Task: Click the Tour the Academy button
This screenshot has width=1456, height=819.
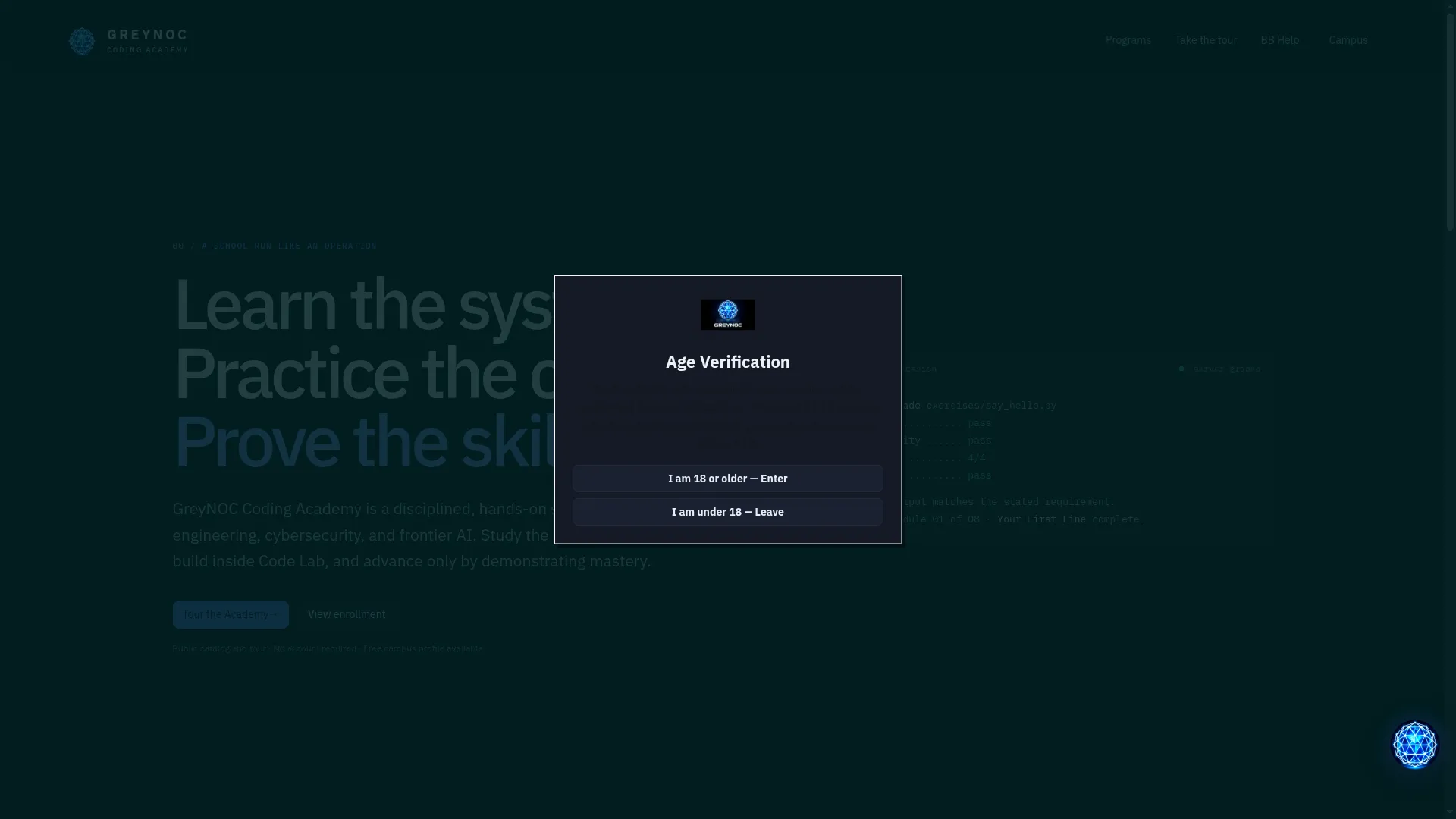Action: pyautogui.click(x=231, y=614)
